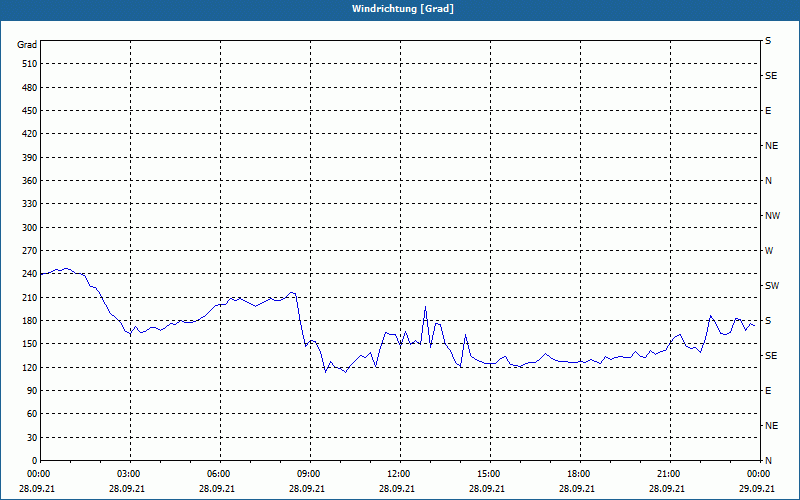800x500 pixels.
Task: Click the 180 y-axis value label
Action: 30,320
